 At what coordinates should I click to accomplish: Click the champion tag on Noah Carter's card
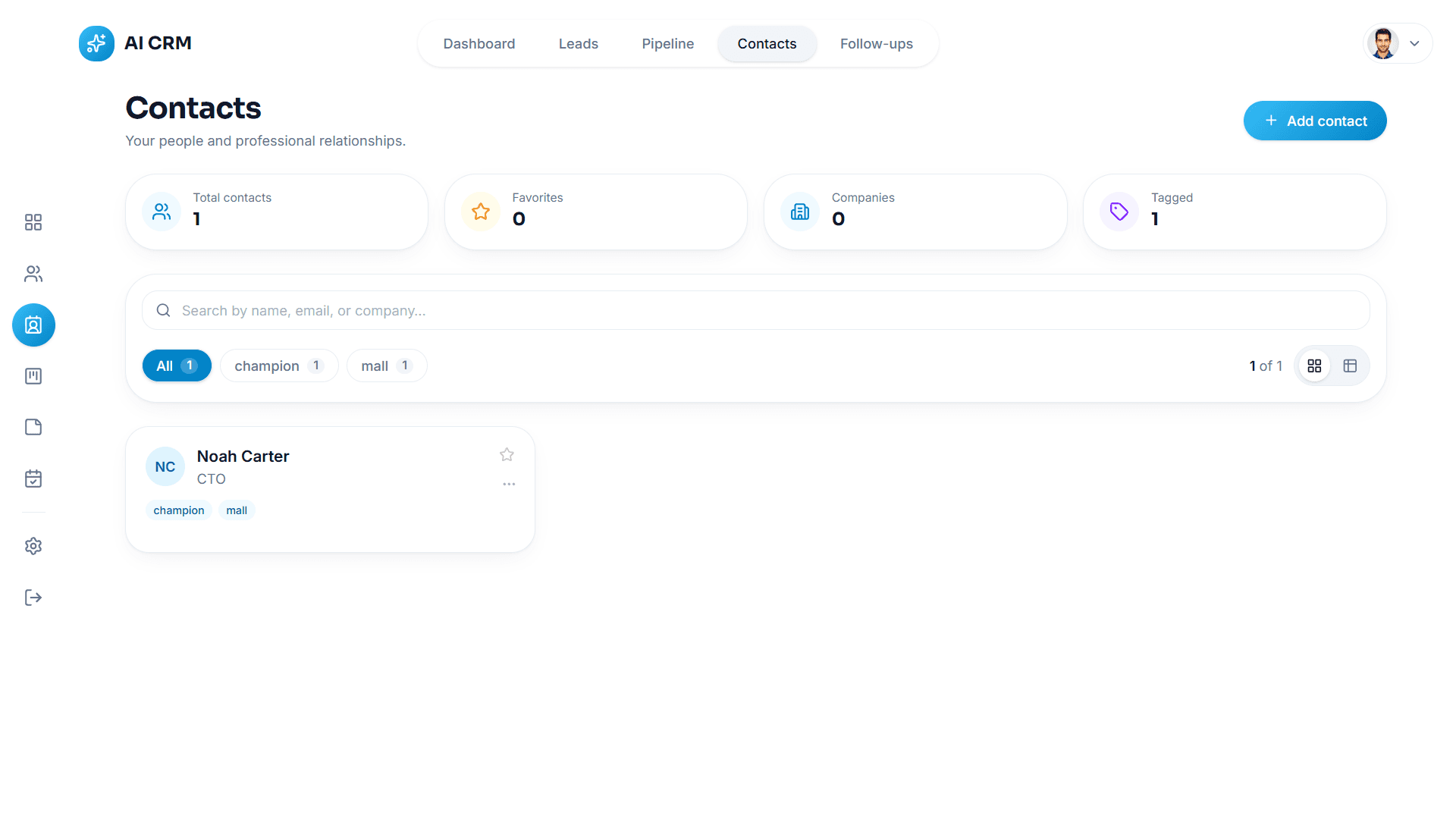[x=179, y=510]
